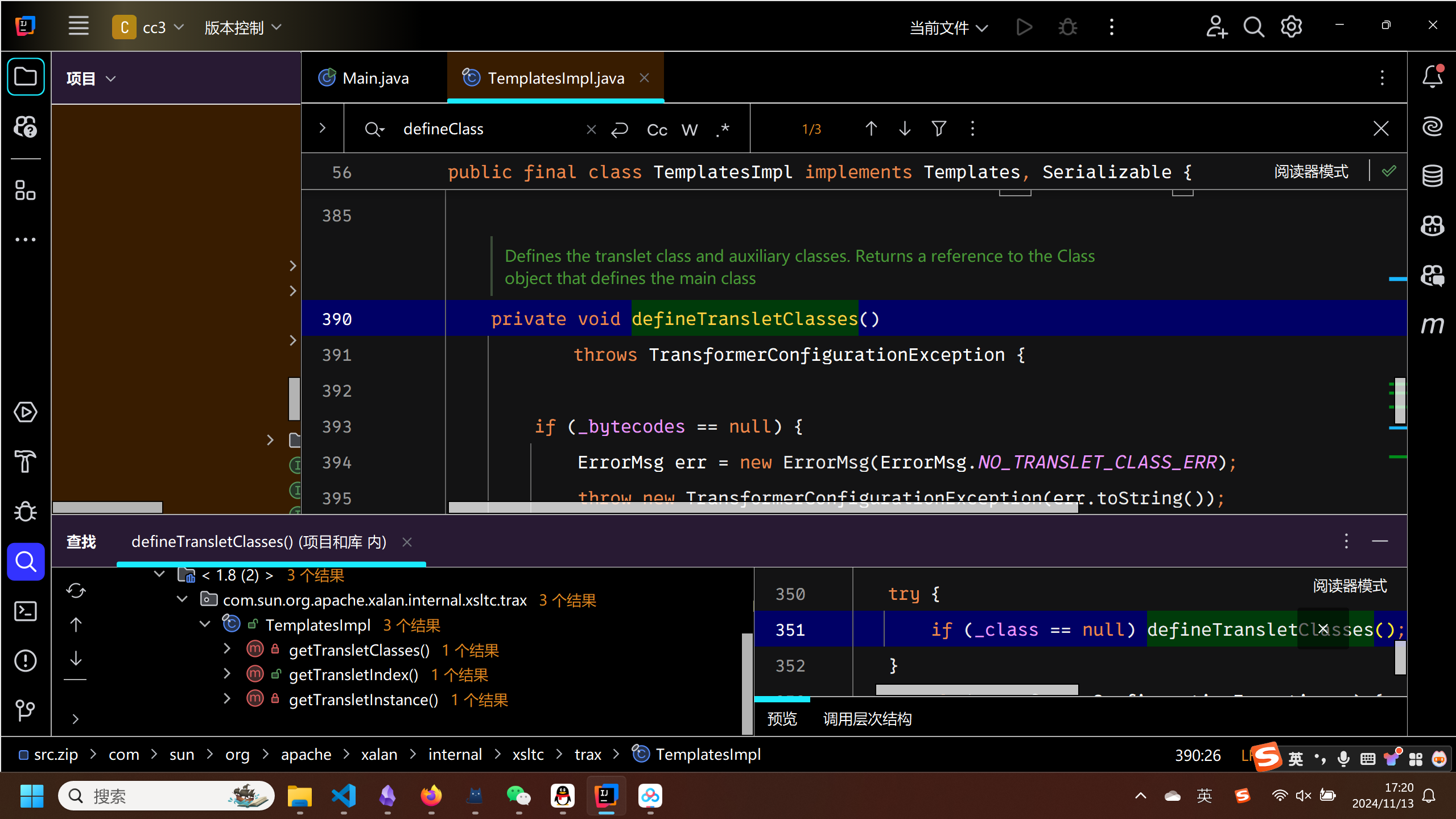Screen dimensions: 1456x819
Task: Open Search Everywhere magnifier in title bar
Action: [1253, 27]
